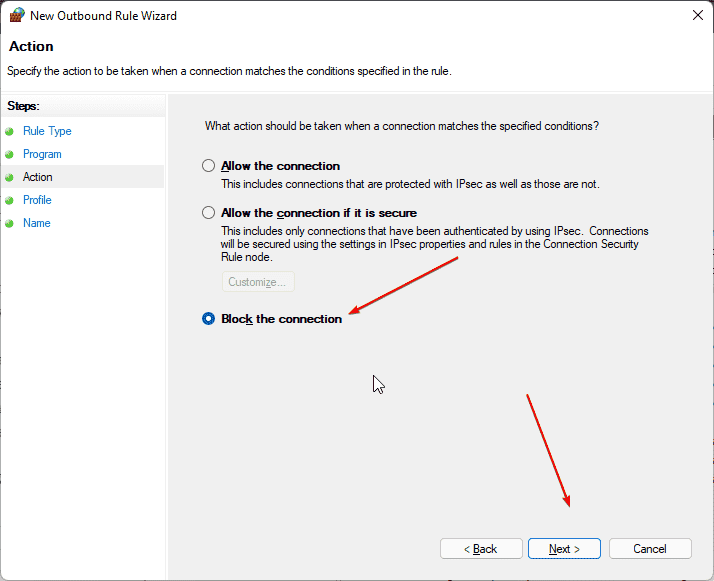This screenshot has width=714, height=581.
Task: Click green bullet beside Action
Action: click(10, 178)
